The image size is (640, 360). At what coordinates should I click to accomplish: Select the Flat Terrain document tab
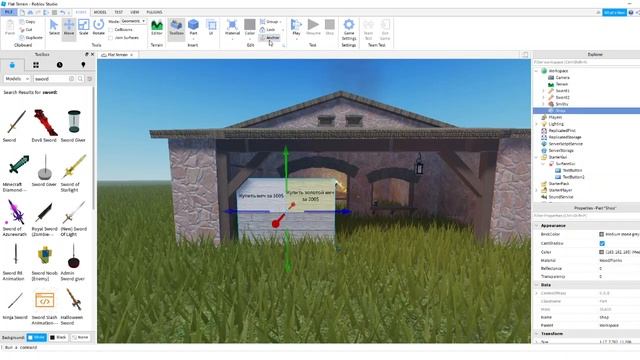tap(117, 55)
